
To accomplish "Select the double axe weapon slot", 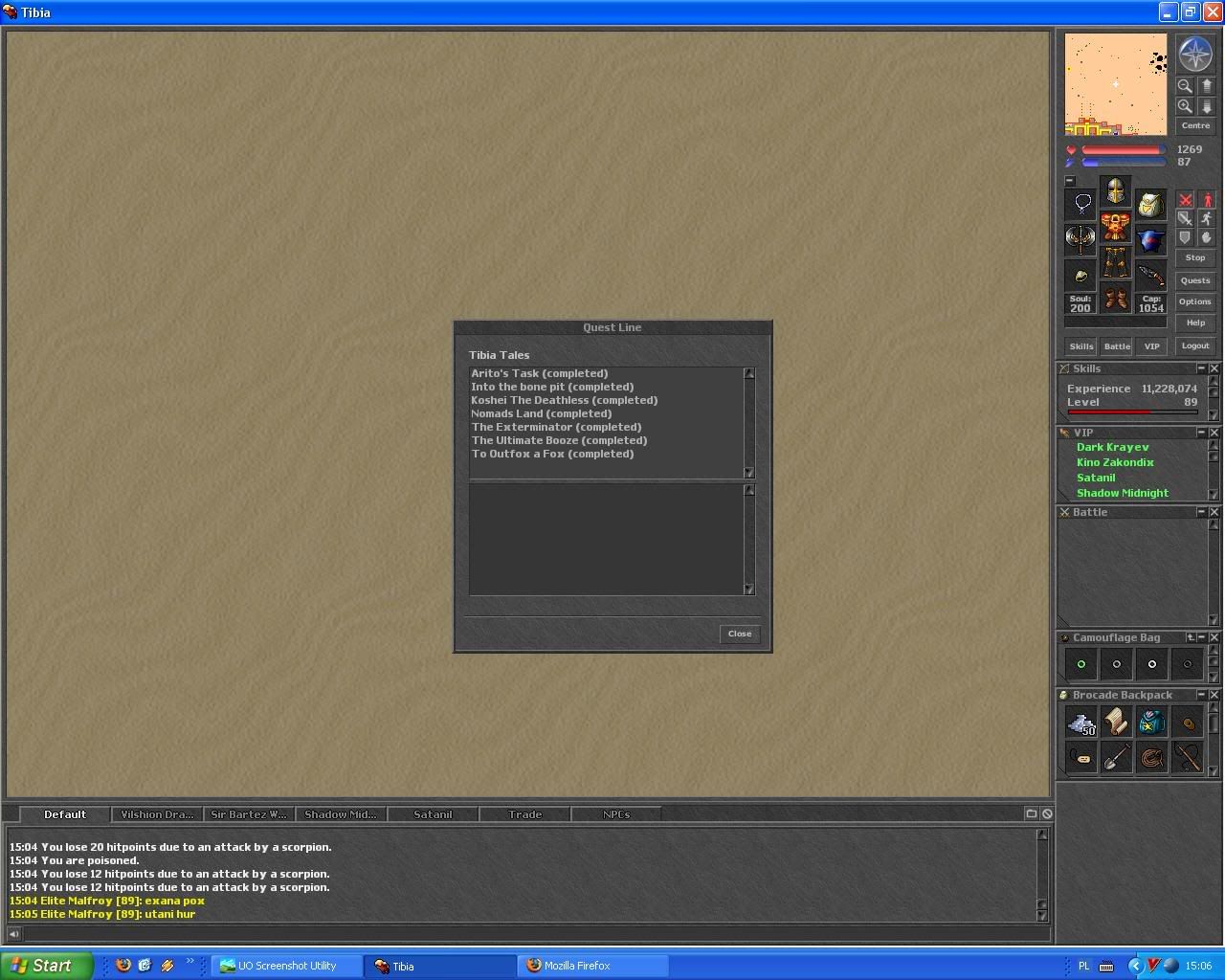I will [1081, 239].
